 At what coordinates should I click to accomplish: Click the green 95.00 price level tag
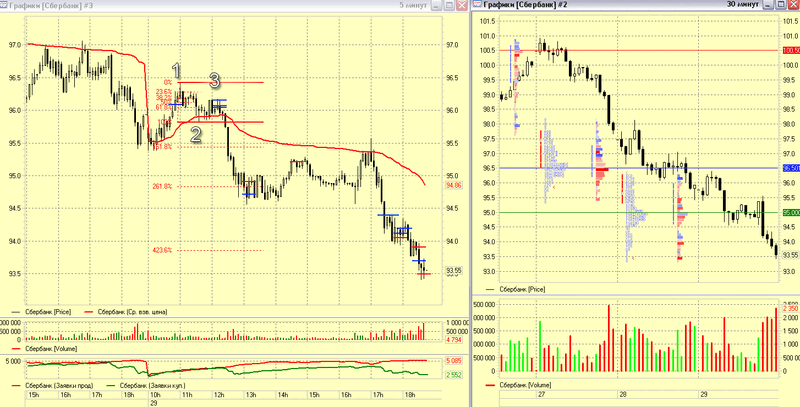pos(790,213)
